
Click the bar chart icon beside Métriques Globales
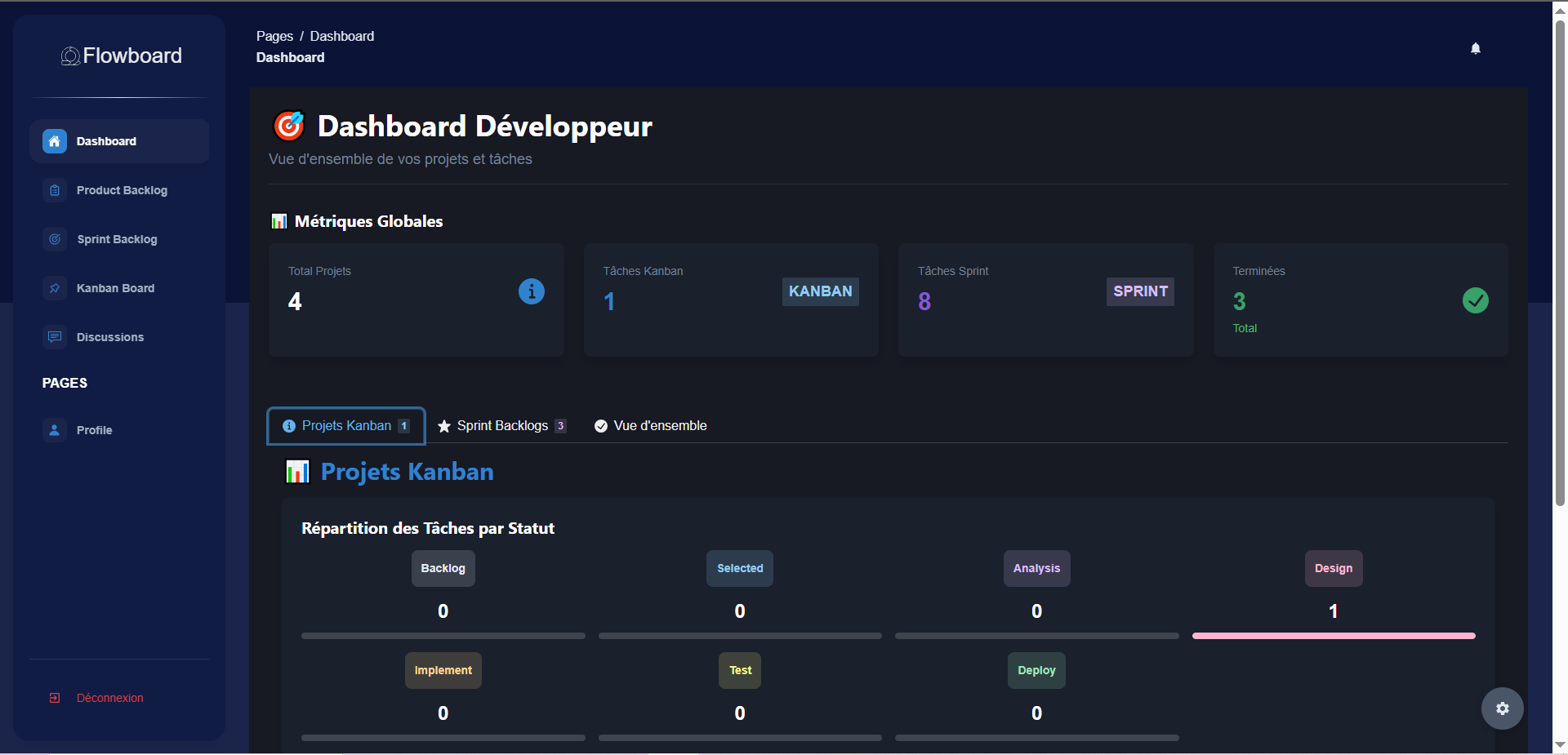279,221
